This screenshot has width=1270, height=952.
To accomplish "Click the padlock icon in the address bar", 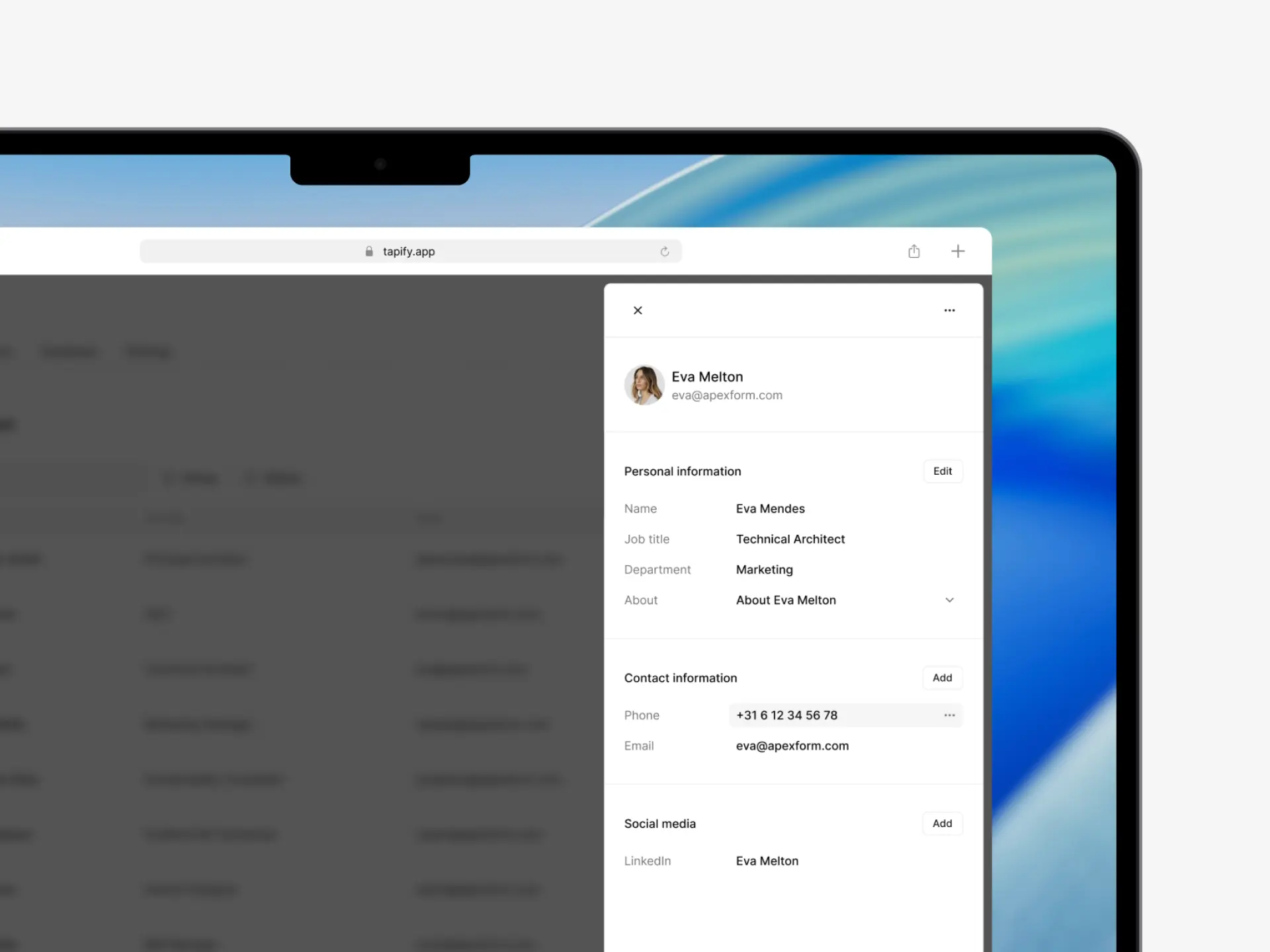I will (368, 251).
